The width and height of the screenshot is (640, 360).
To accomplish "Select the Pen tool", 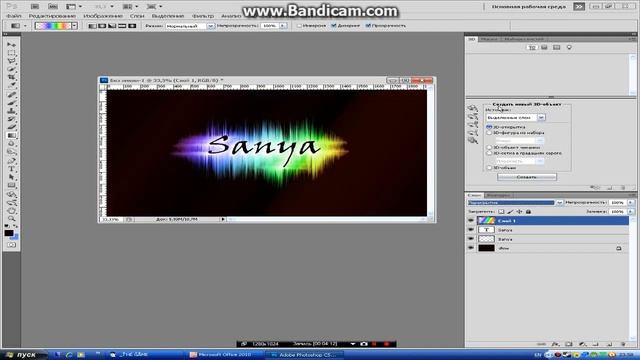I will click(x=11, y=160).
